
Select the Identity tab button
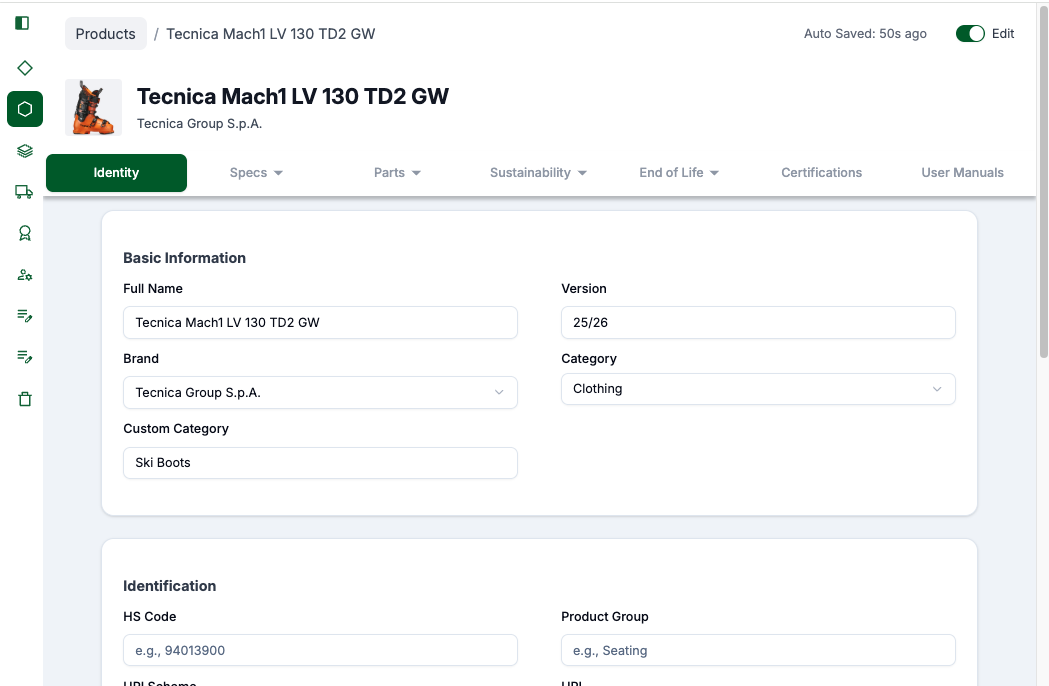coord(116,173)
